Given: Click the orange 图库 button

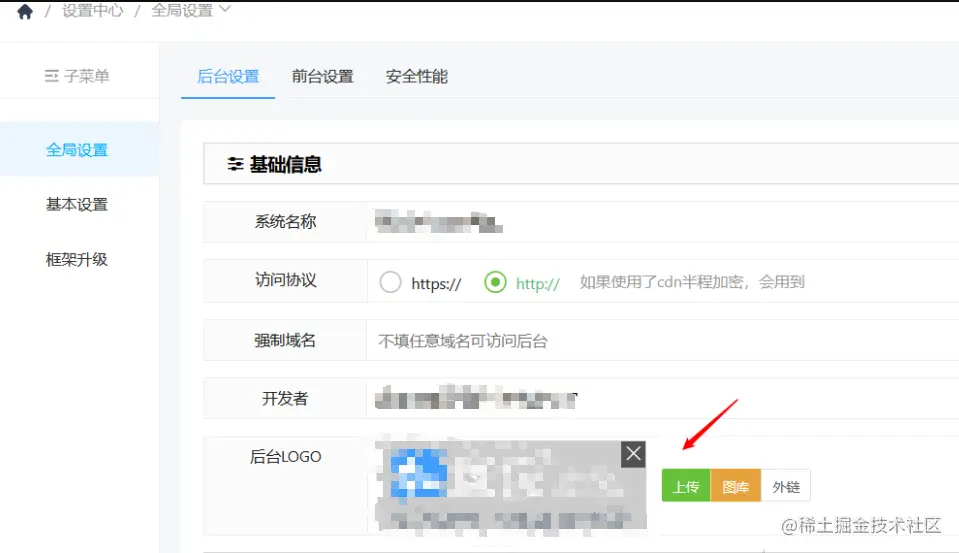Looking at the screenshot, I should 736,486.
